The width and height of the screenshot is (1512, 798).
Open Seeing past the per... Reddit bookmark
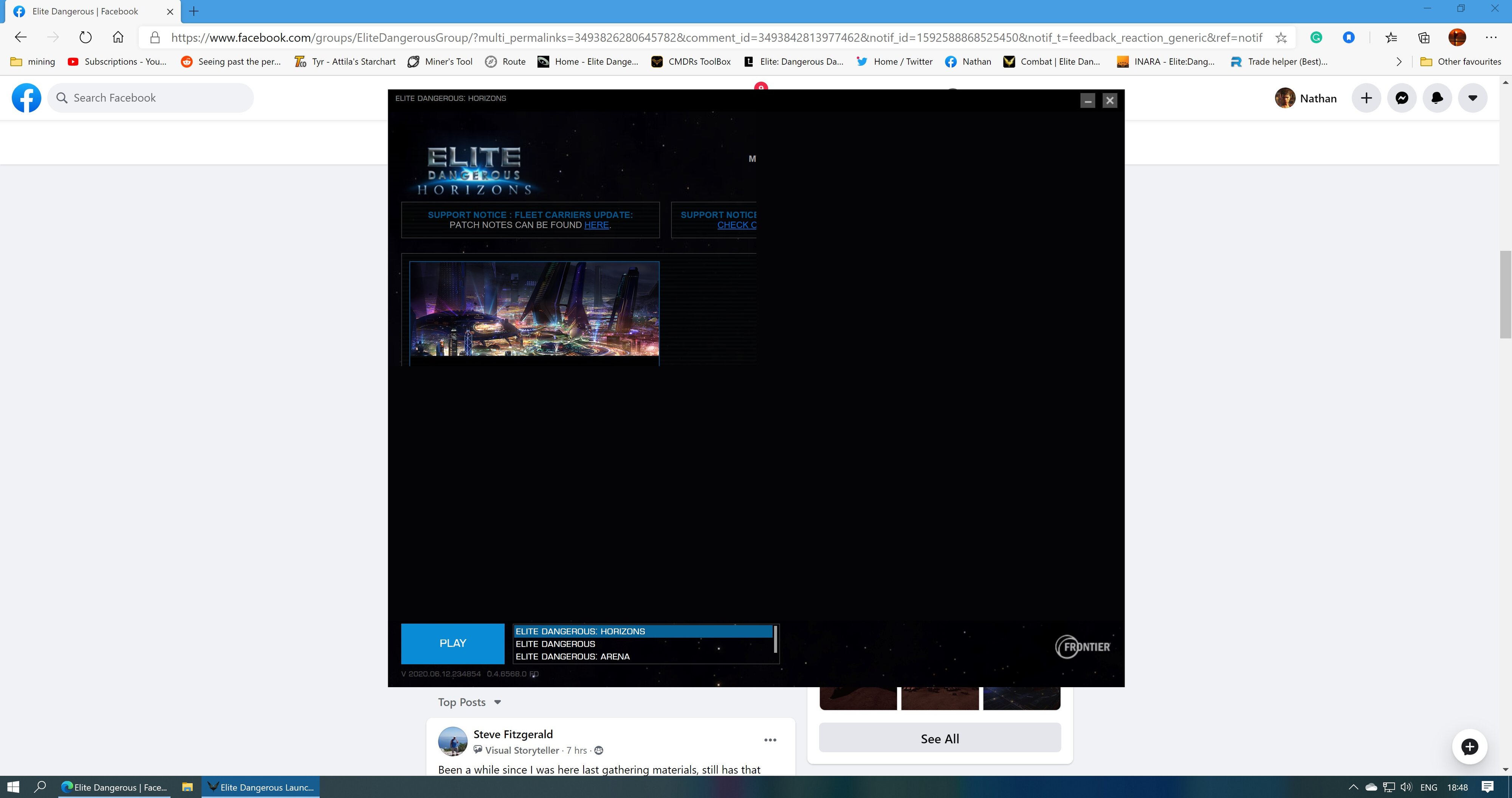coord(231,62)
